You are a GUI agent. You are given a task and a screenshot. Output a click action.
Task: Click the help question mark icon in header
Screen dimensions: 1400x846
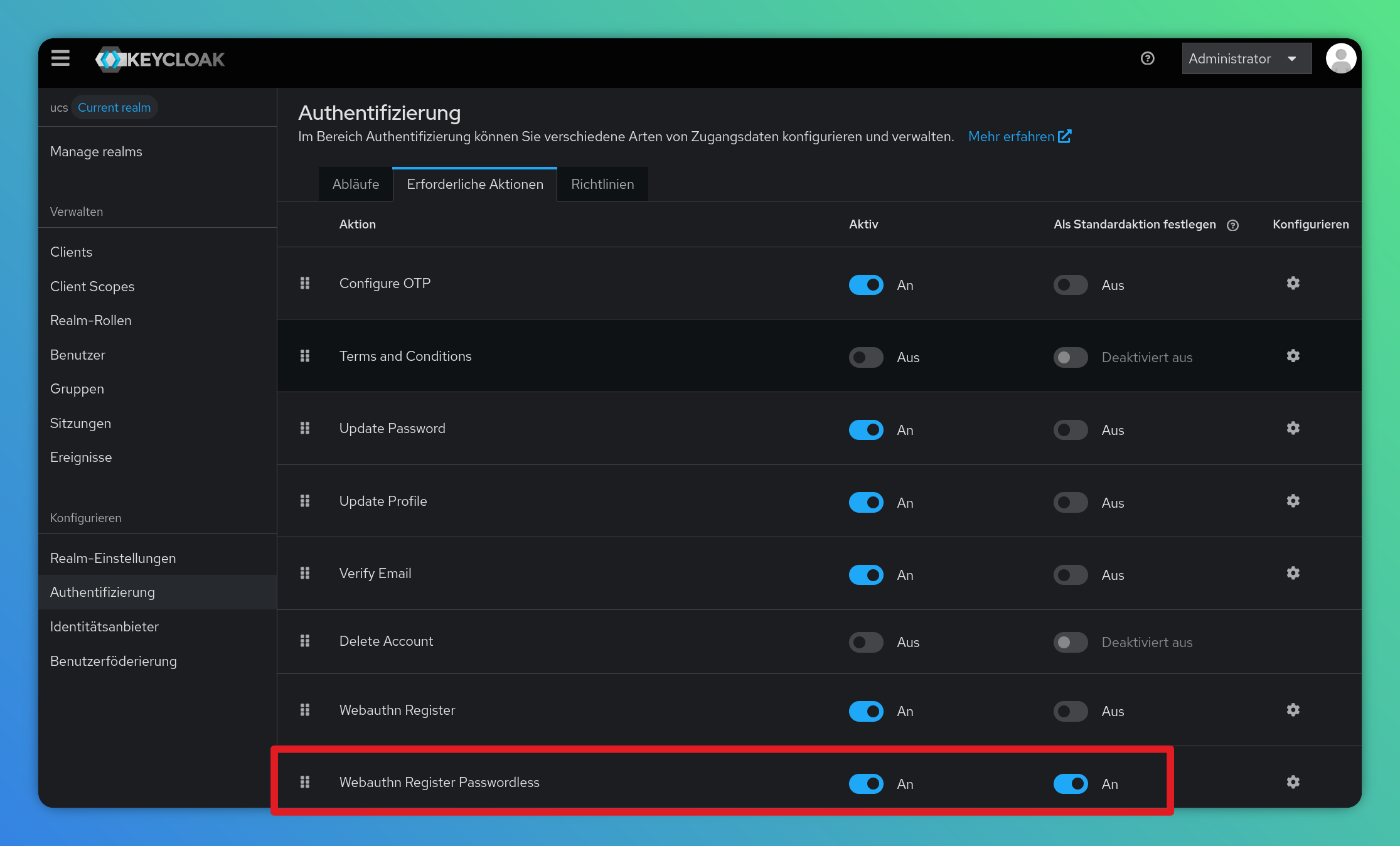(x=1147, y=58)
